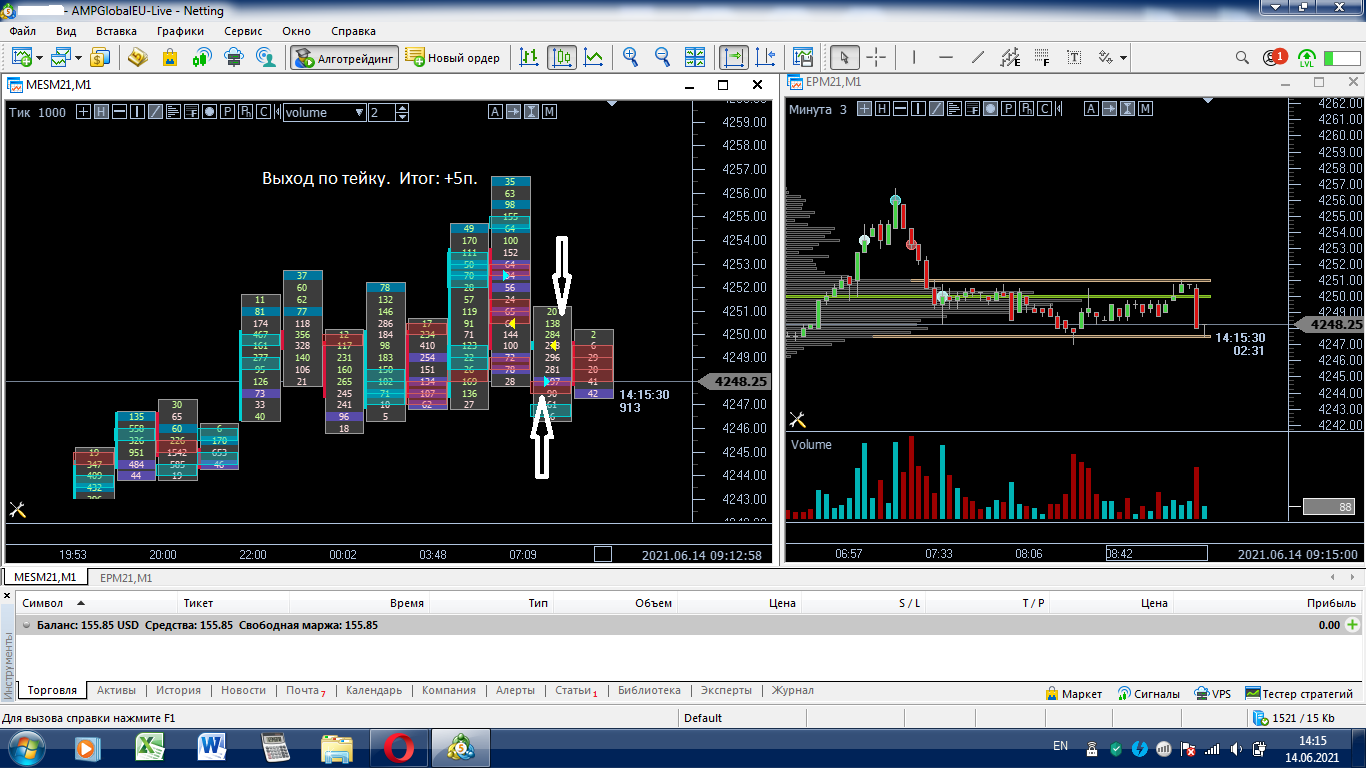Screen dimensions: 1366x768
Task: Select the Fibonacci retracement tool
Action: (1042, 57)
